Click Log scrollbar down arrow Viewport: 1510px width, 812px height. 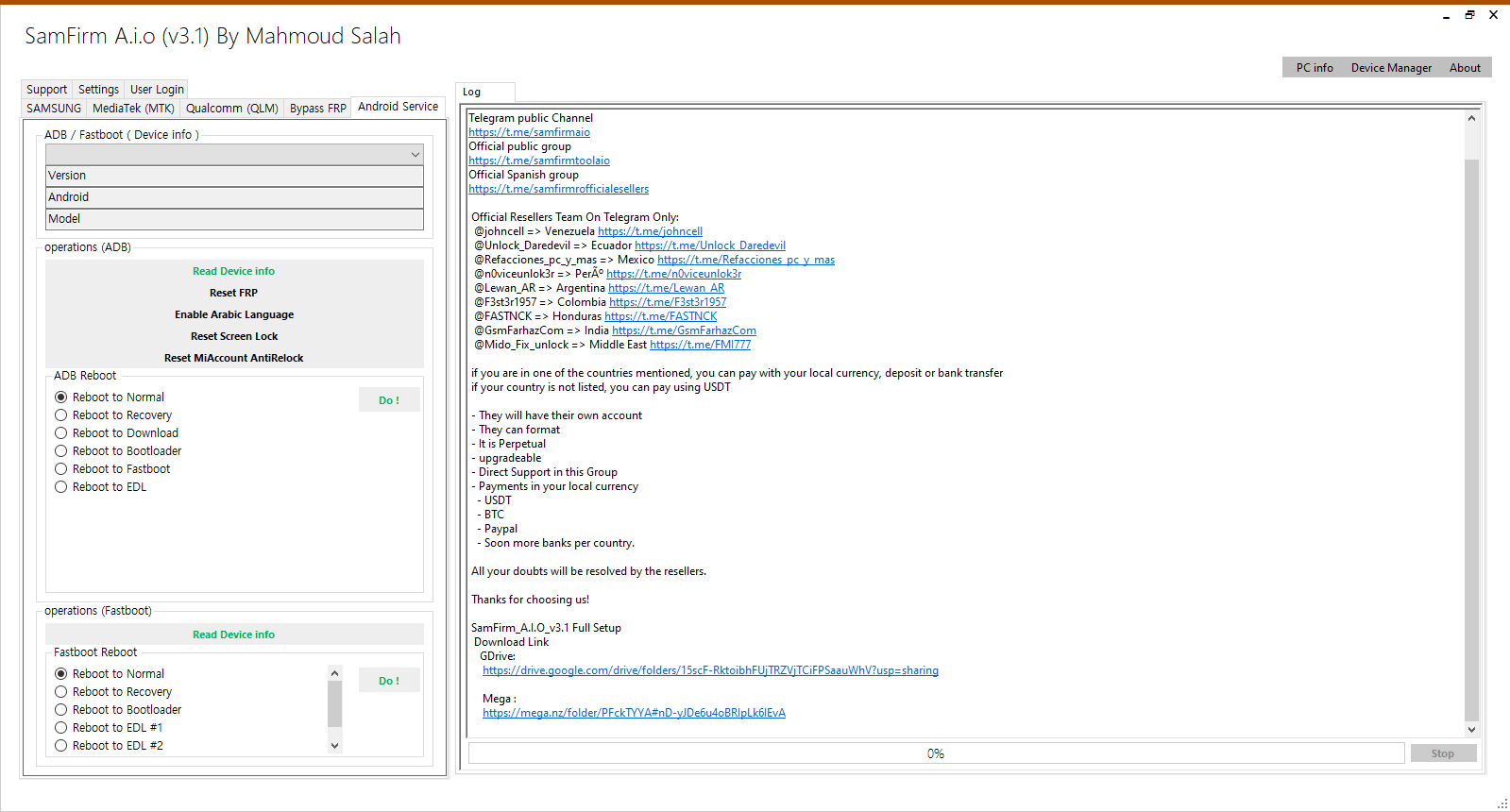point(1471,730)
